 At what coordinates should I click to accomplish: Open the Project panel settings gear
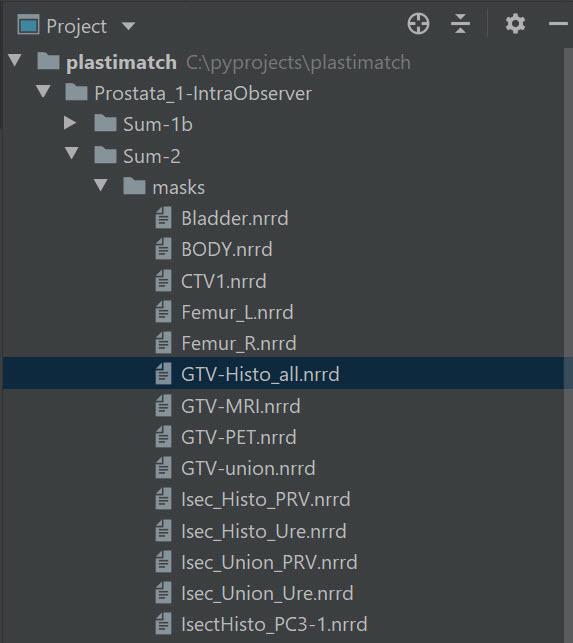point(515,24)
